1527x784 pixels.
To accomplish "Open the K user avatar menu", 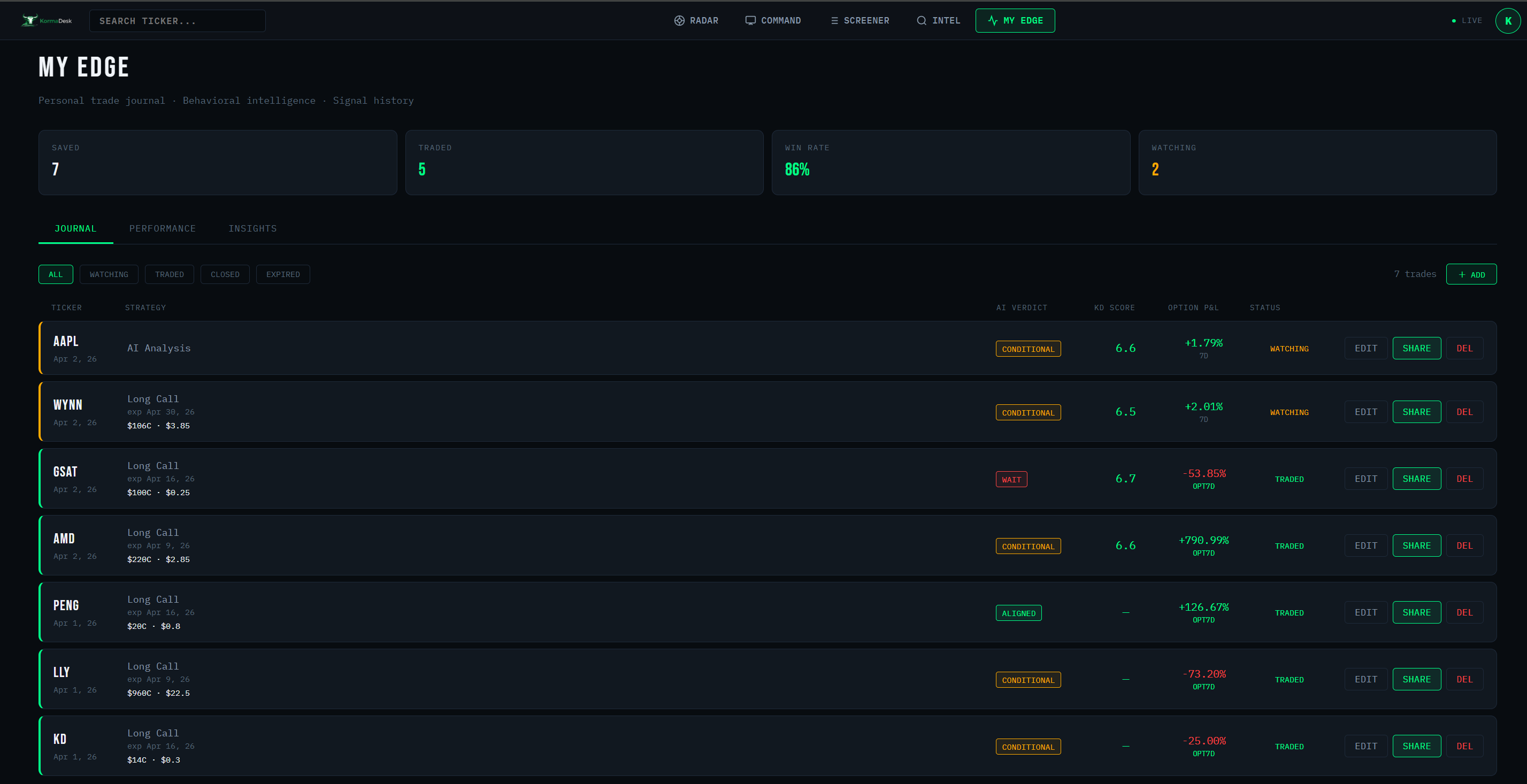I will pos(1507,21).
